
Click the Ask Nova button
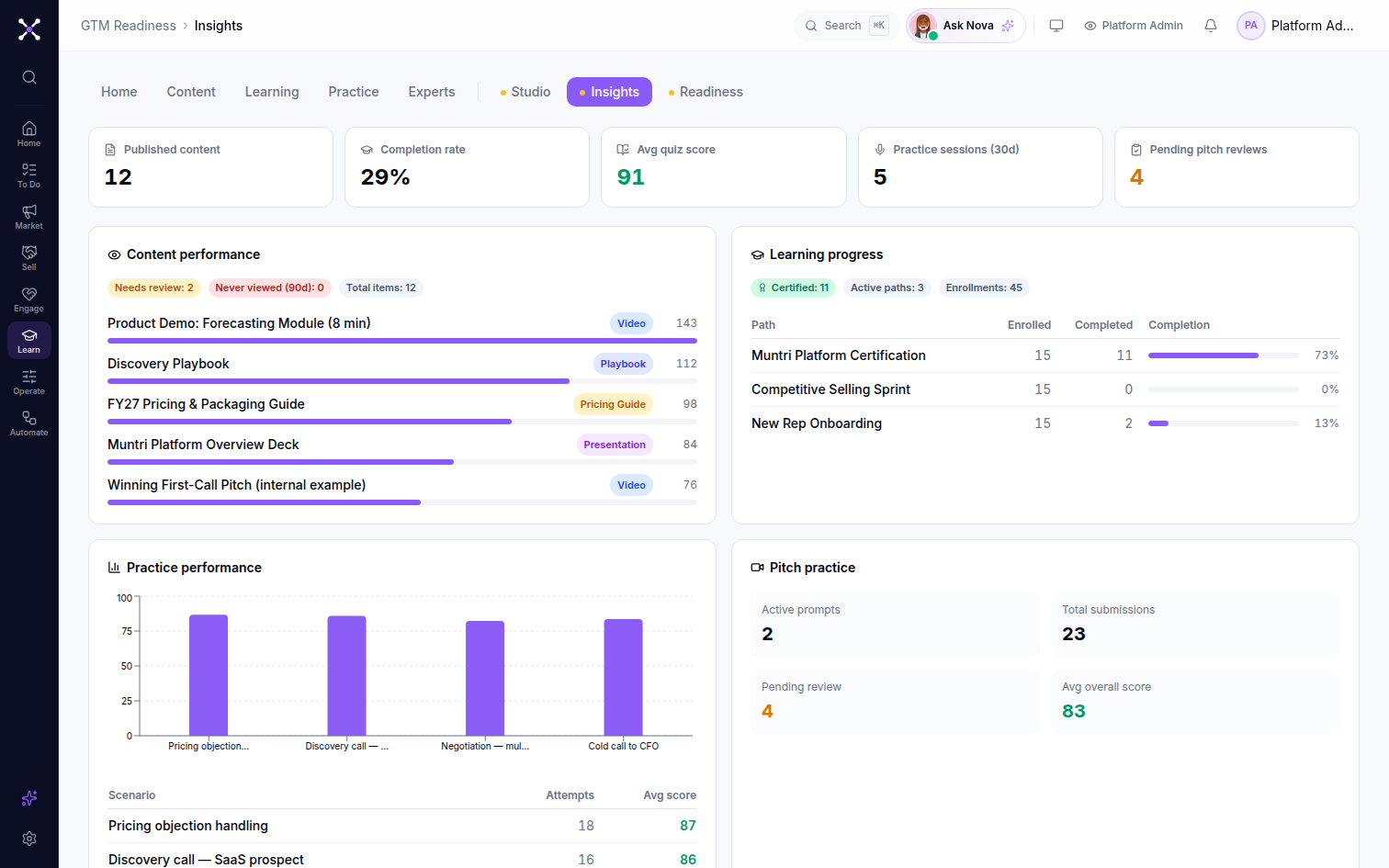(x=966, y=26)
